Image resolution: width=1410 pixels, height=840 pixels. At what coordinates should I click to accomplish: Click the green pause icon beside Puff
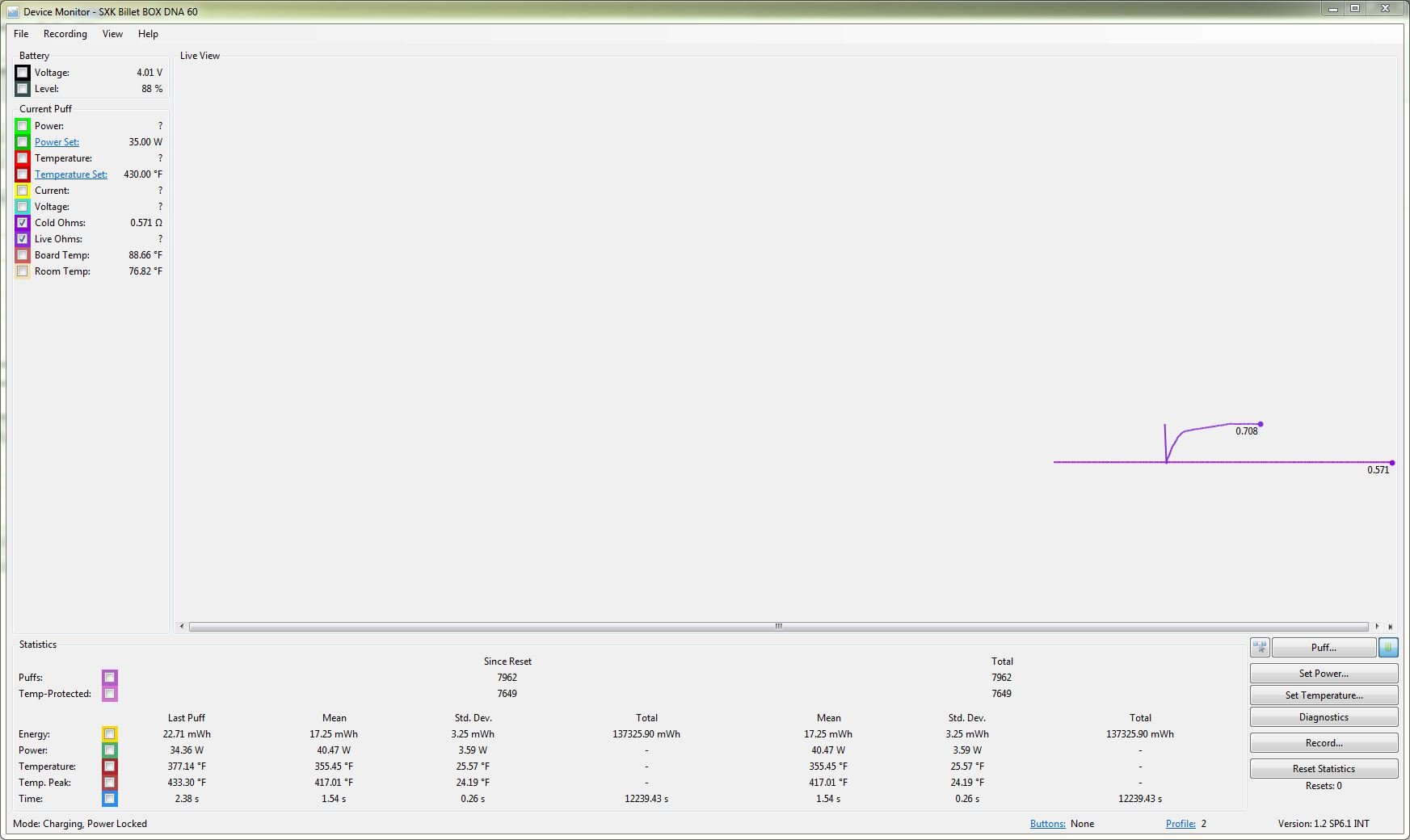tap(1388, 648)
